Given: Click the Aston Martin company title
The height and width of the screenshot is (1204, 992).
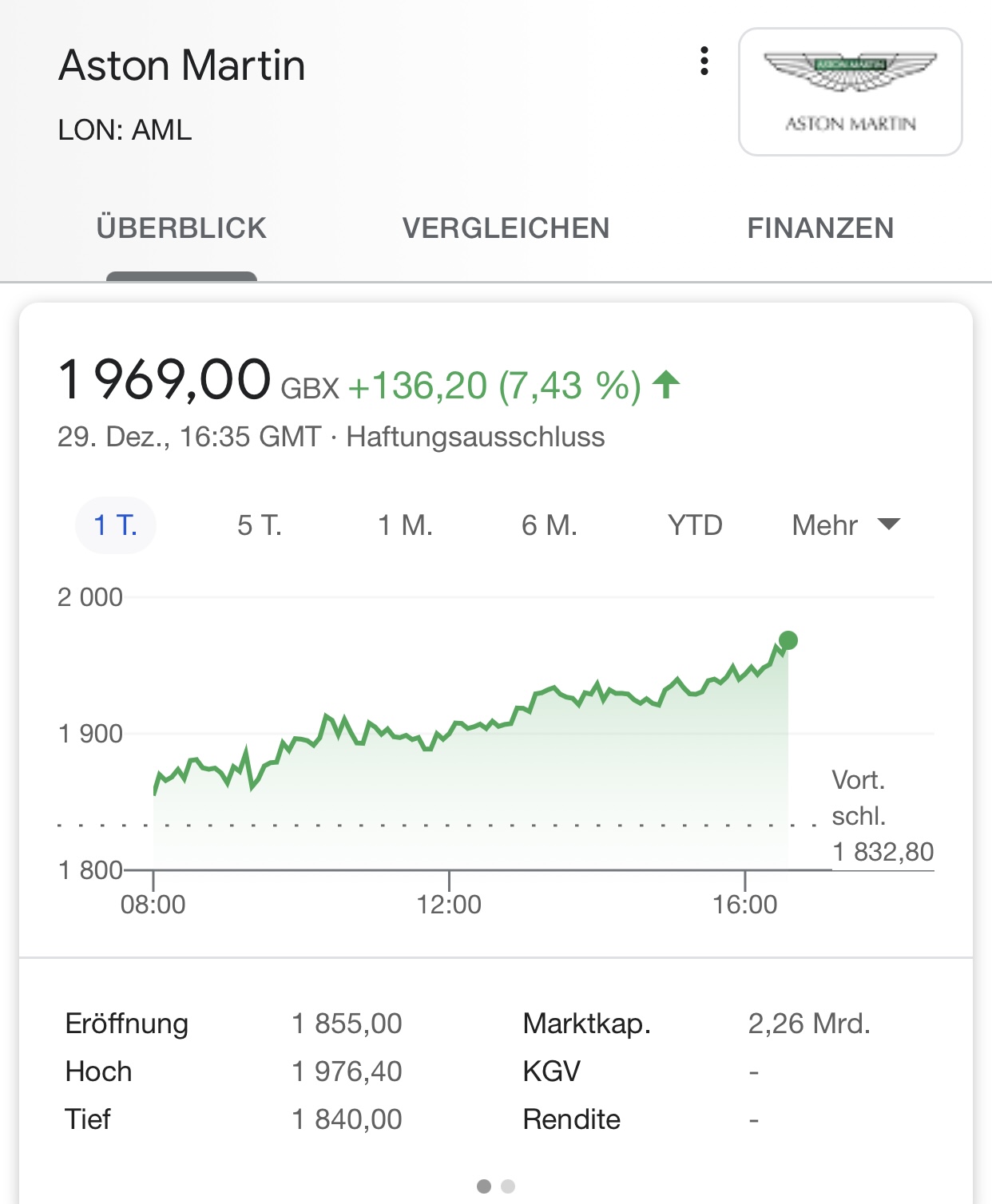Looking at the screenshot, I should coord(182,65).
